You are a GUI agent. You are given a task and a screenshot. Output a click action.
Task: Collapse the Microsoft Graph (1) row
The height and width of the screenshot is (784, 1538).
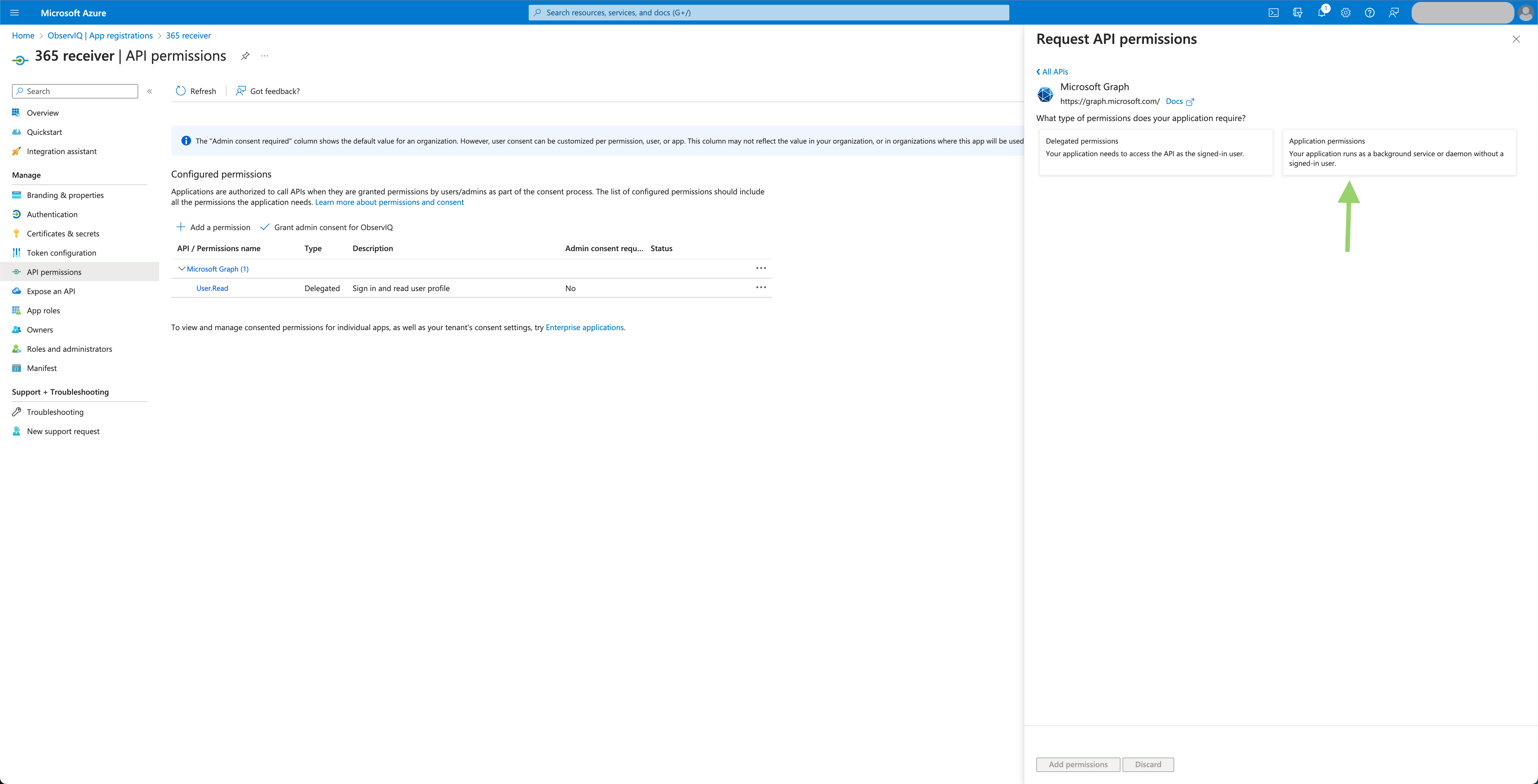(x=181, y=269)
